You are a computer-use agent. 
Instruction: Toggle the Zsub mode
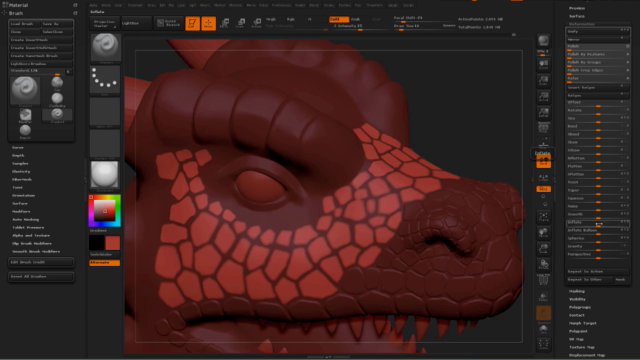[356, 19]
